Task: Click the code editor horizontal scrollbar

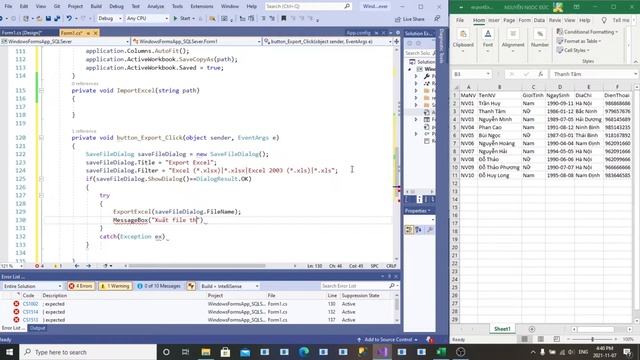Action: pos(197,266)
